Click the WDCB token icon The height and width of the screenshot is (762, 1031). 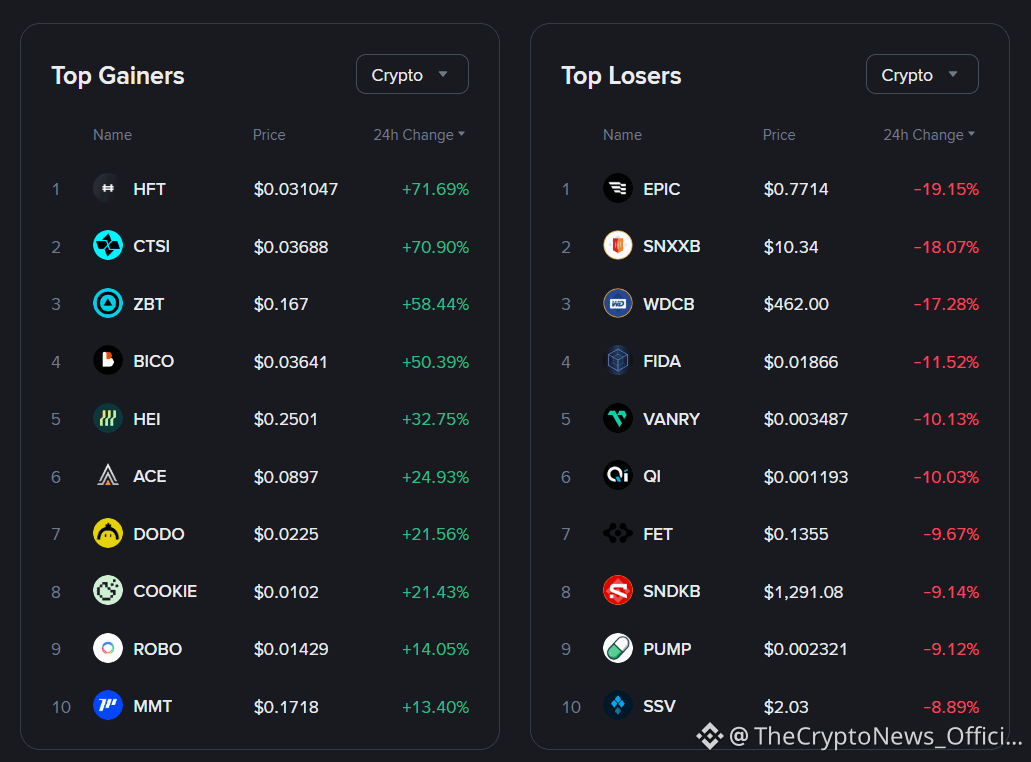(x=617, y=304)
